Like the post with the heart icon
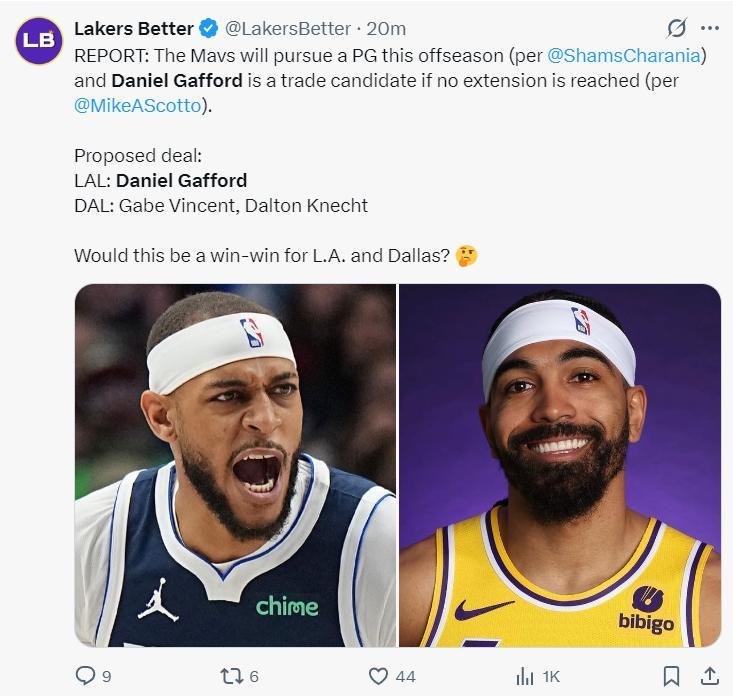 point(378,676)
